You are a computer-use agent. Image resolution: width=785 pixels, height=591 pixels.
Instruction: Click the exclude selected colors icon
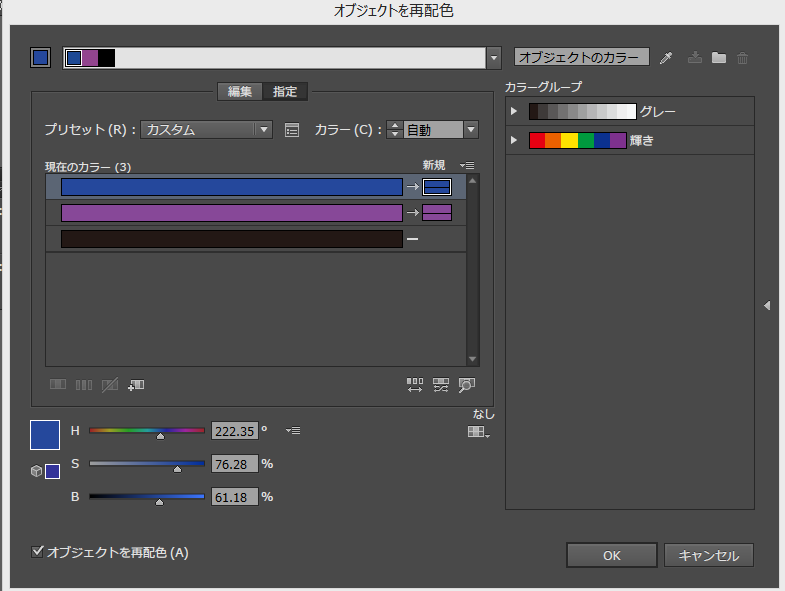tap(110, 385)
